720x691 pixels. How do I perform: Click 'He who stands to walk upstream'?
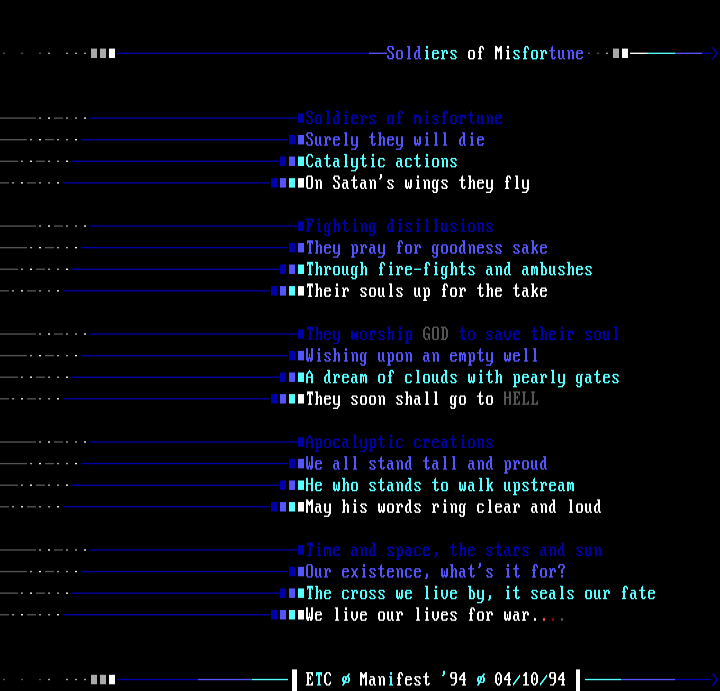(x=440, y=485)
